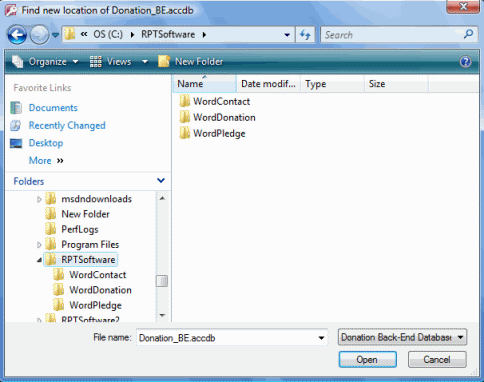Select the WordContact folder in file list
484x382 pixels.
[x=221, y=101]
